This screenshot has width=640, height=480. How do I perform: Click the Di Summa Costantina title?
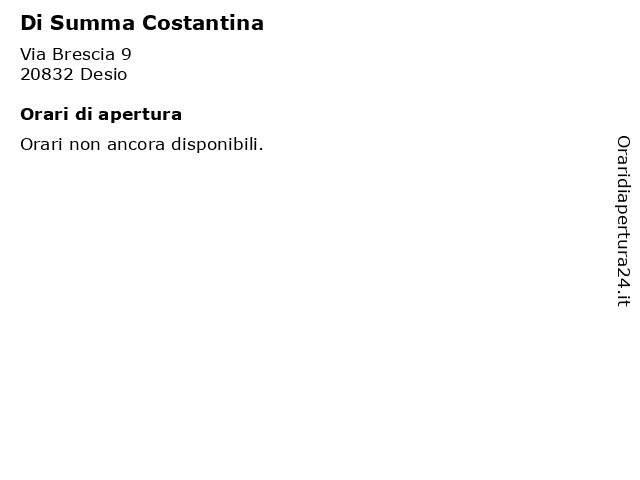142,23
